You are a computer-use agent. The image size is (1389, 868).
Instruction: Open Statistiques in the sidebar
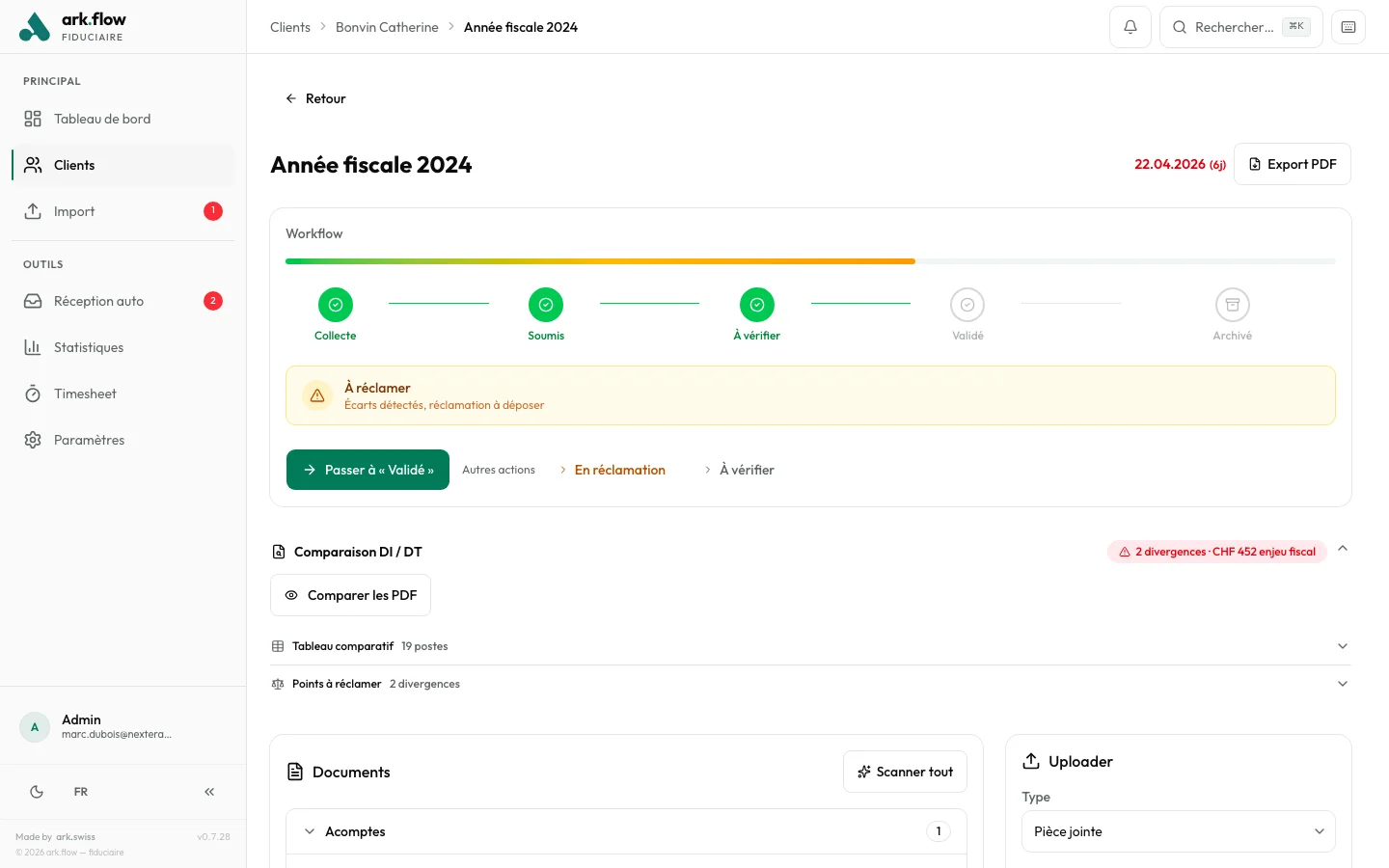89,347
